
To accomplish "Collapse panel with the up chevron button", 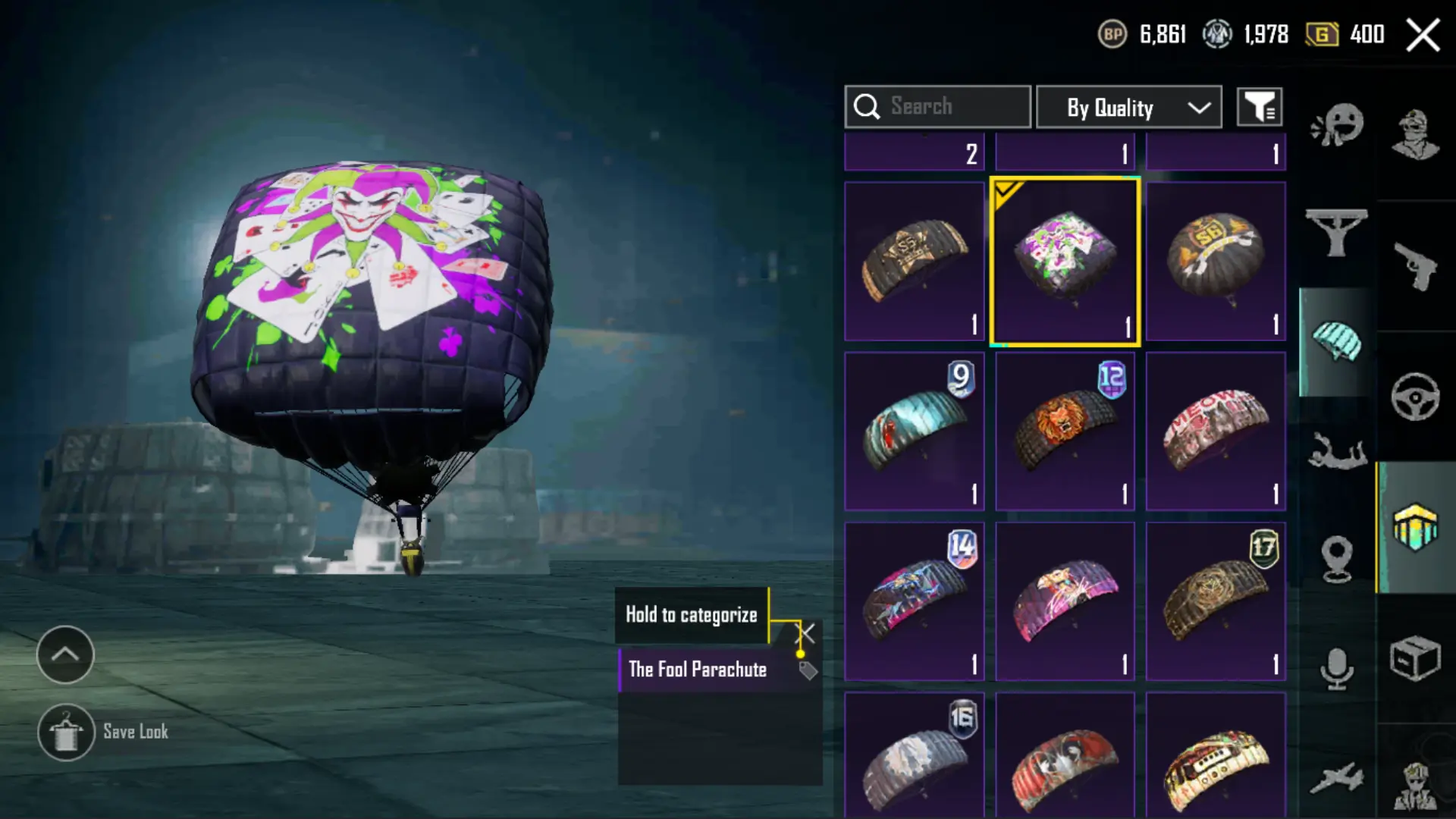I will [65, 654].
